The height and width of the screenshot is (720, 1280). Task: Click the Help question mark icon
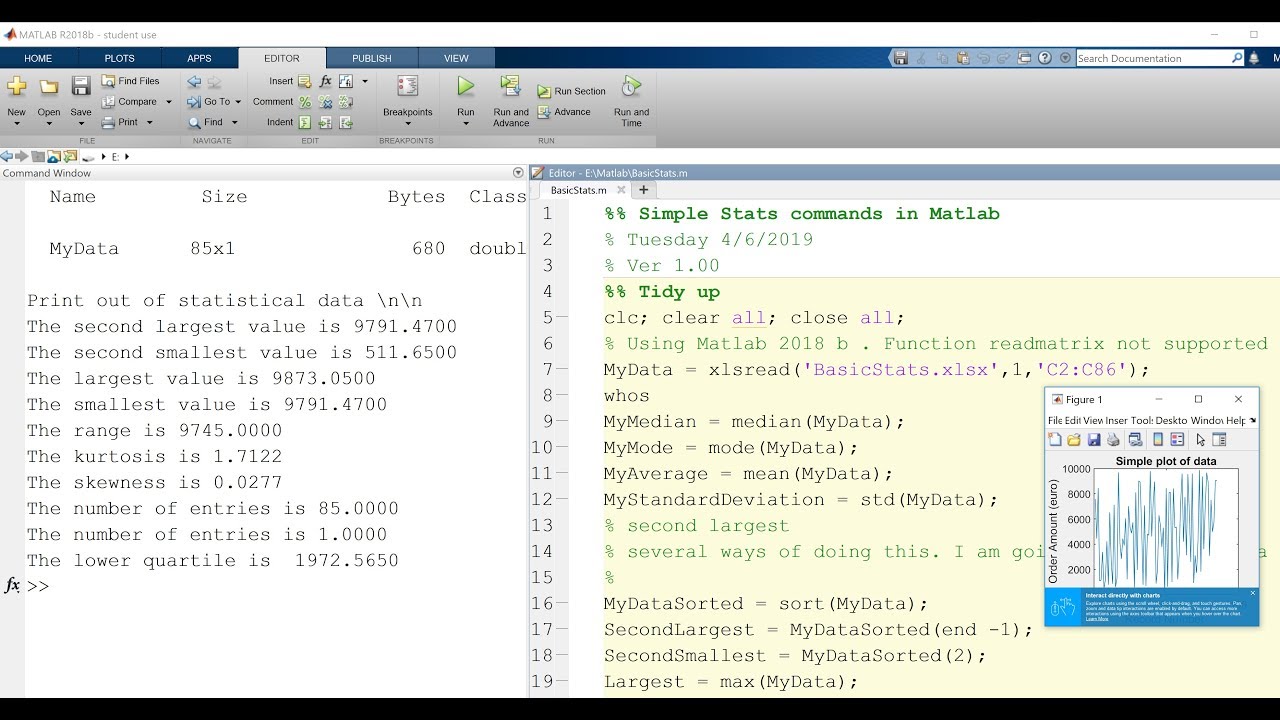1045,58
